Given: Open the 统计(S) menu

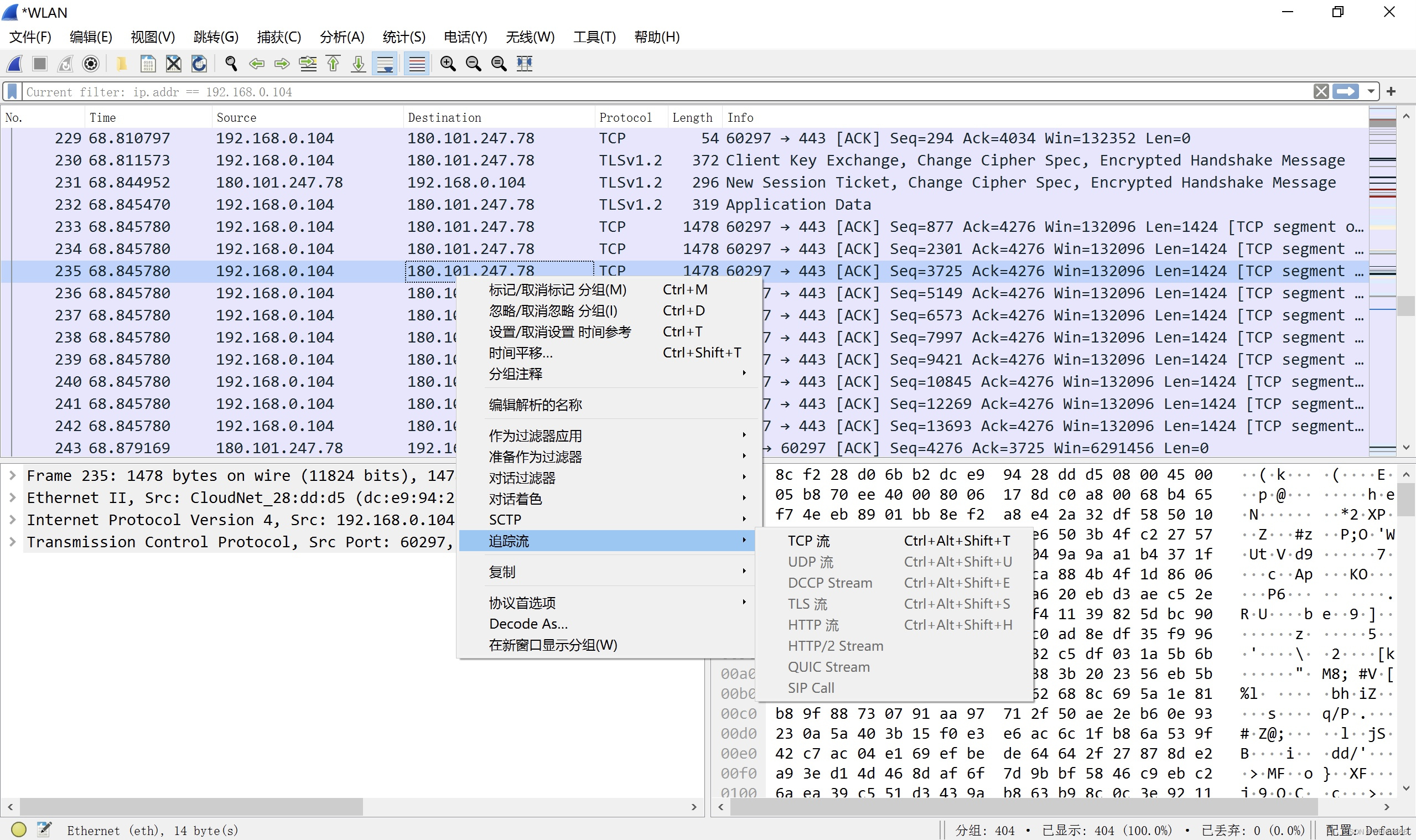Looking at the screenshot, I should click(403, 37).
